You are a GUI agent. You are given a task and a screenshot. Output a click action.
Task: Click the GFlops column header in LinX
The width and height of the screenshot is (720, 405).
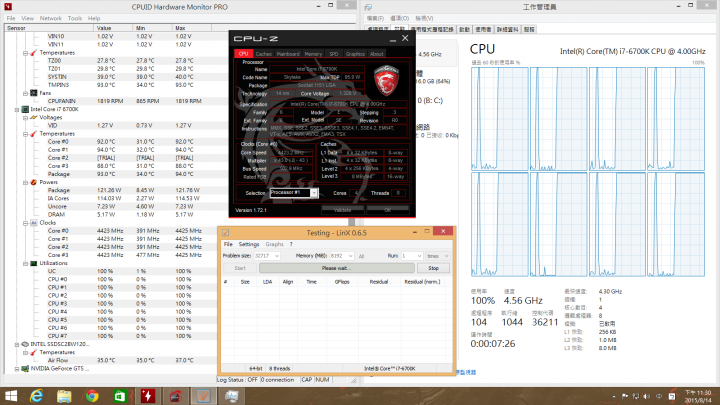[x=342, y=282]
